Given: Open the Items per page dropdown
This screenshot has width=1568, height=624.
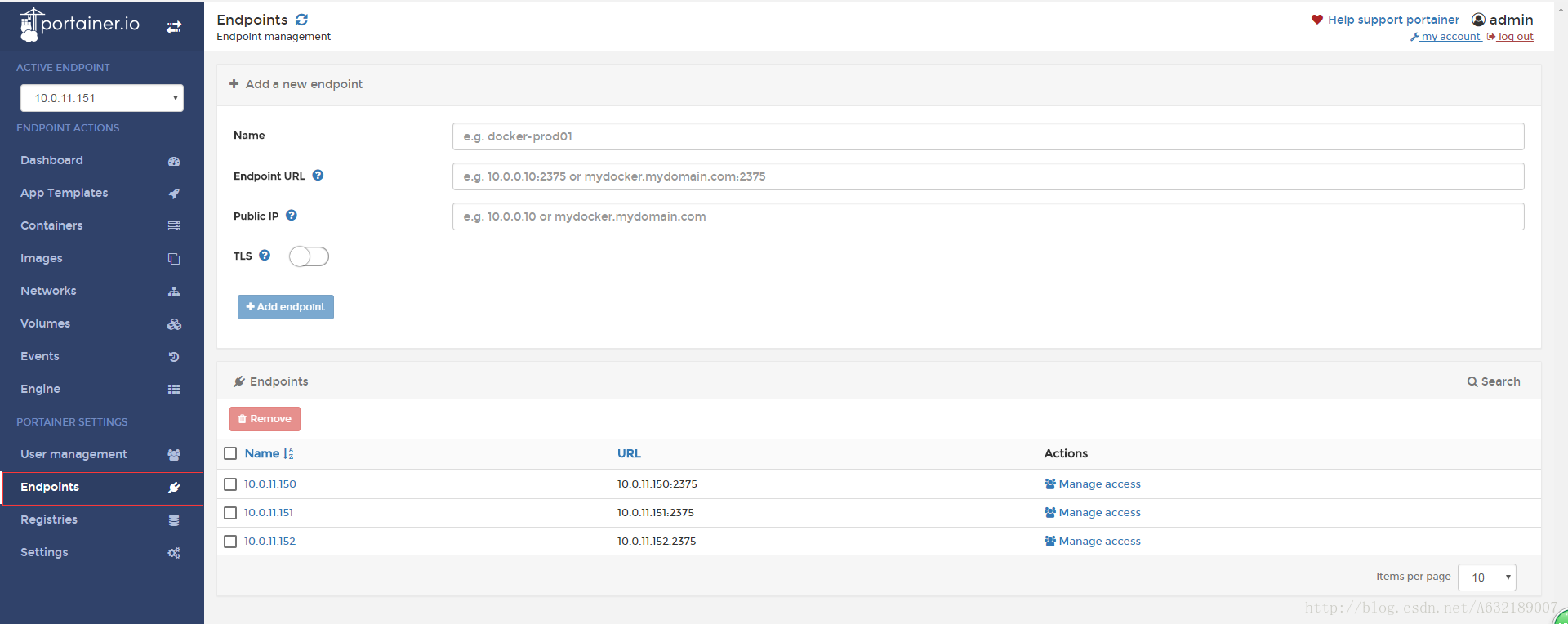Looking at the screenshot, I should 1486,577.
